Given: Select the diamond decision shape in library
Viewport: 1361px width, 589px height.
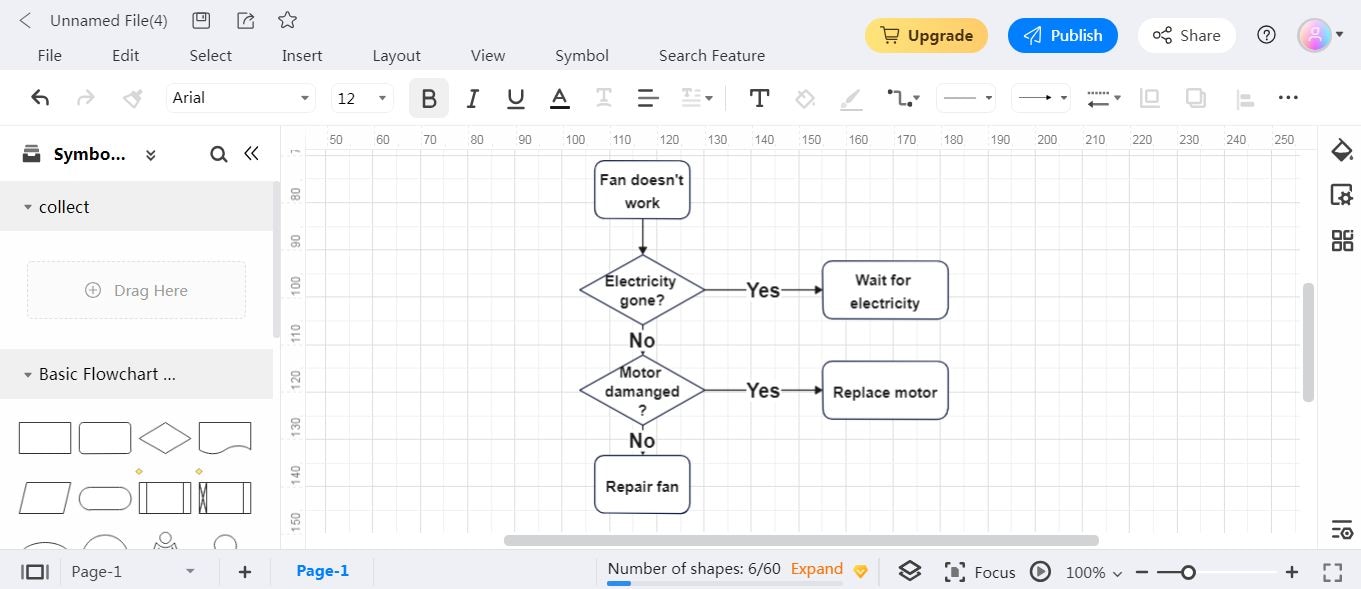Looking at the screenshot, I should click(165, 438).
